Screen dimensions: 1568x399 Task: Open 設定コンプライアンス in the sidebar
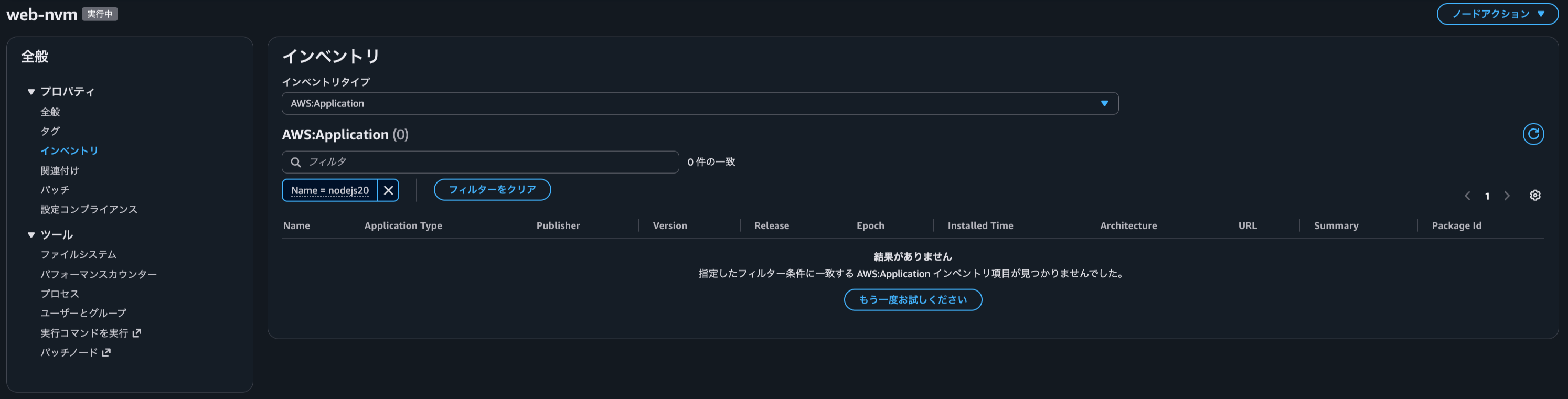(x=89, y=209)
